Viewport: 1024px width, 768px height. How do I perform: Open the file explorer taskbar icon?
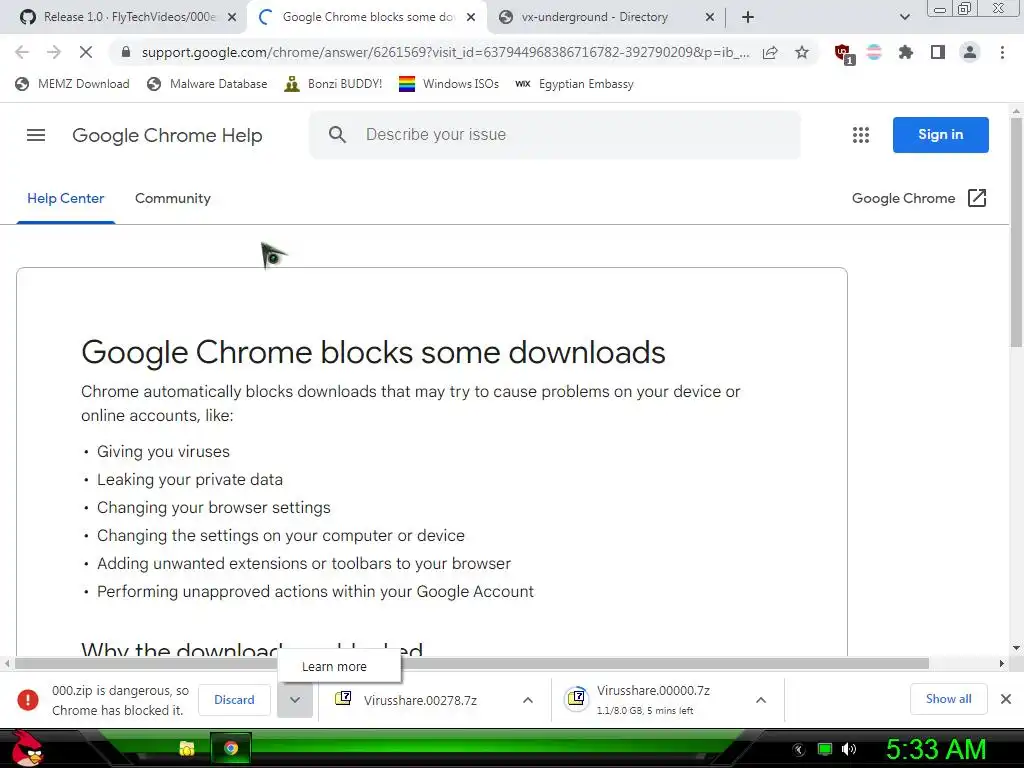pos(187,748)
